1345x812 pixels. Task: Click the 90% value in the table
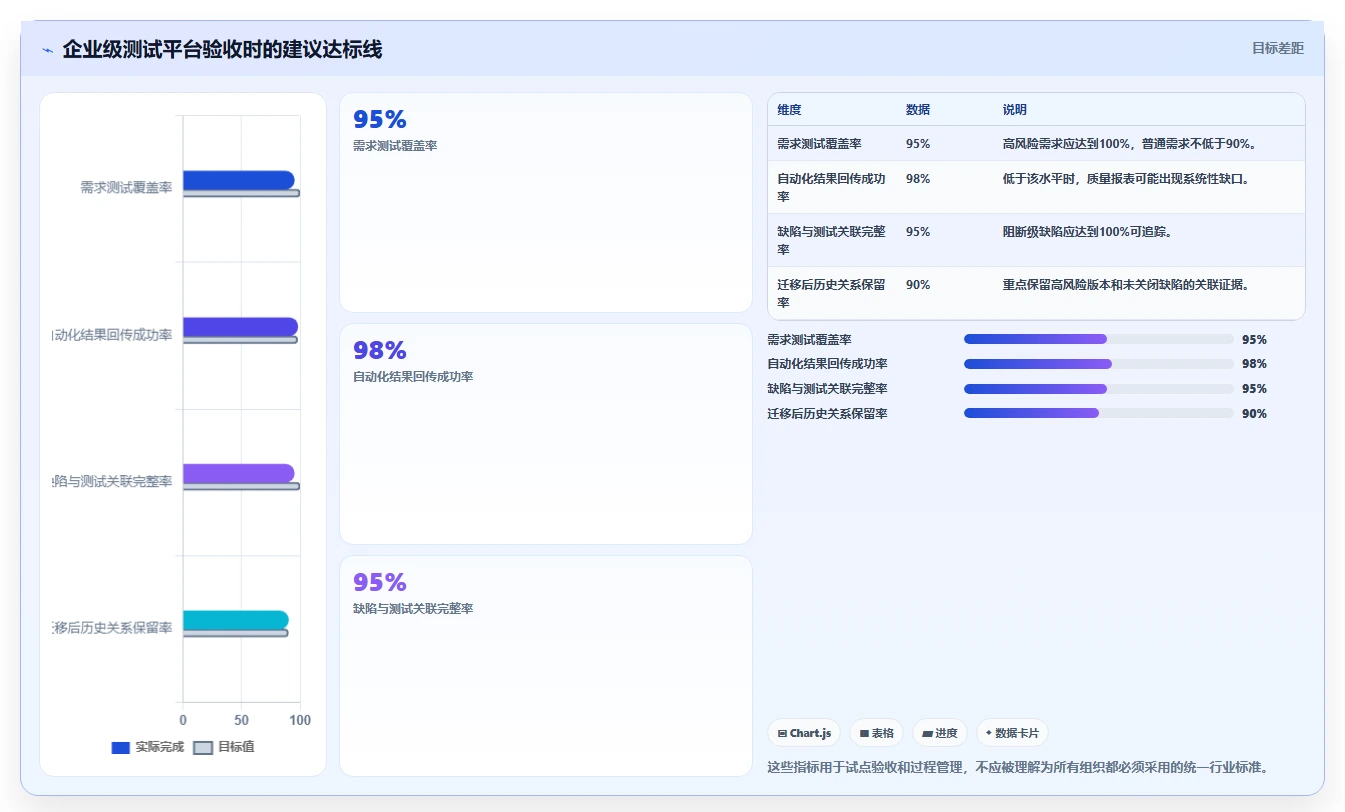click(918, 285)
